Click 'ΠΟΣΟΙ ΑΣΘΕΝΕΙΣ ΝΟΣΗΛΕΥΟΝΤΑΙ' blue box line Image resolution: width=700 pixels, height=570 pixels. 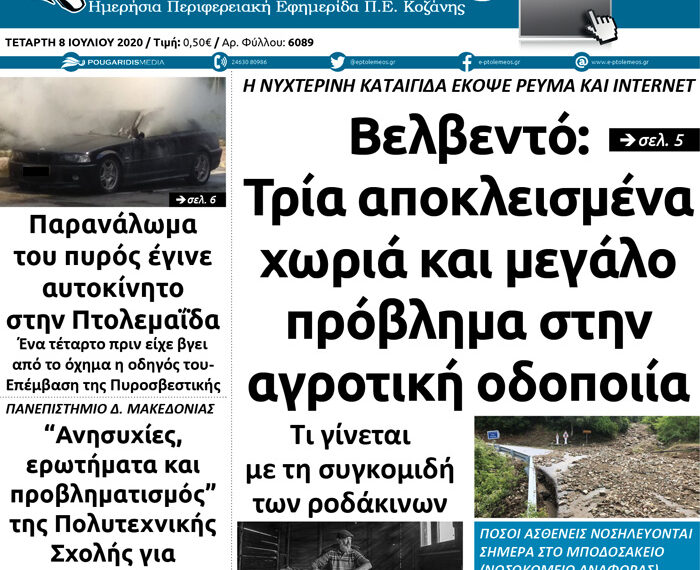586,534
